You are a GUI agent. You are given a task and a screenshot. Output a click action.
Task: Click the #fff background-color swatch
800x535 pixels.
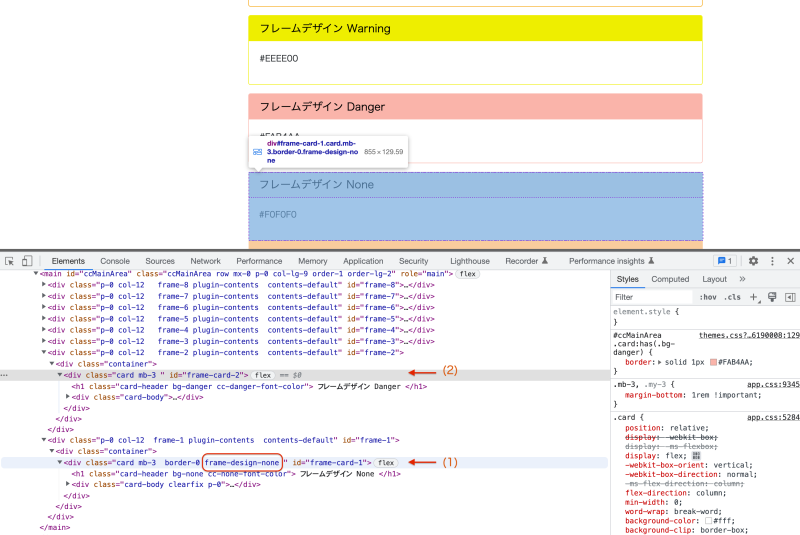pos(708,521)
